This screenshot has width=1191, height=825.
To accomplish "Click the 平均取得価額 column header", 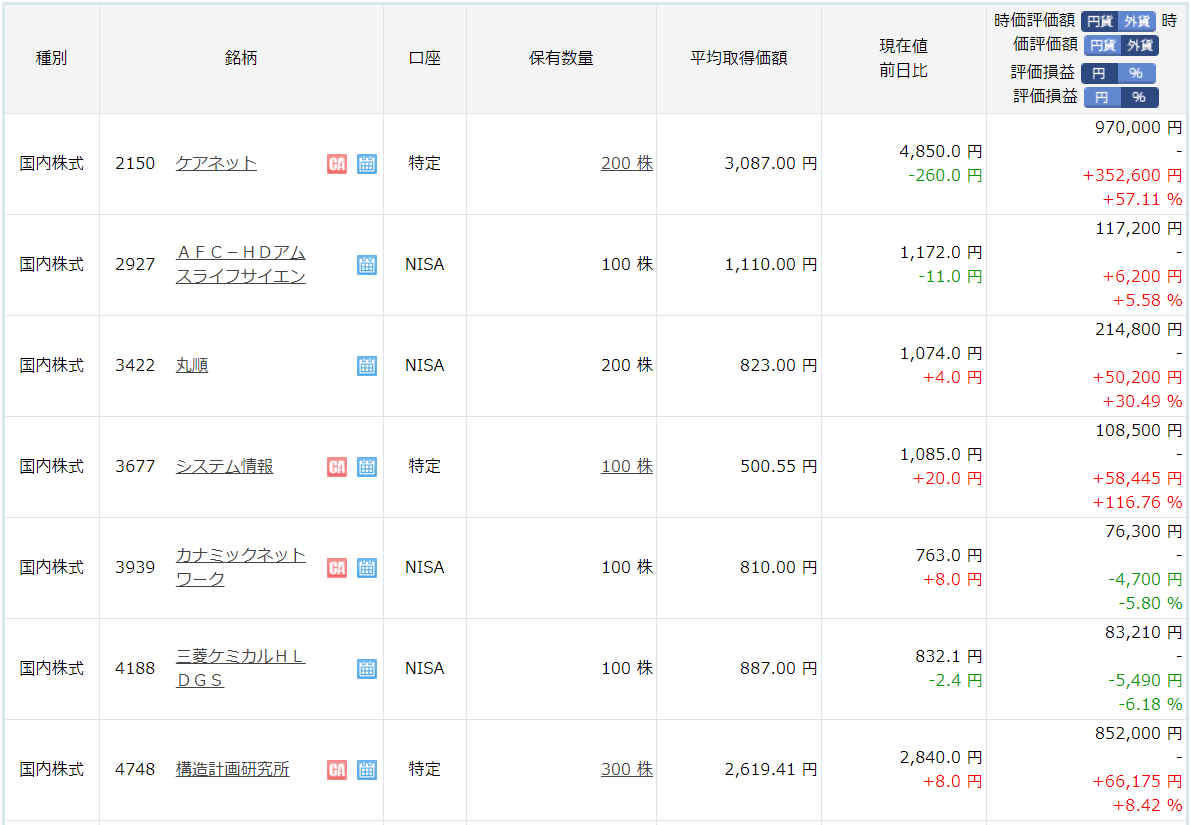I will tap(738, 58).
